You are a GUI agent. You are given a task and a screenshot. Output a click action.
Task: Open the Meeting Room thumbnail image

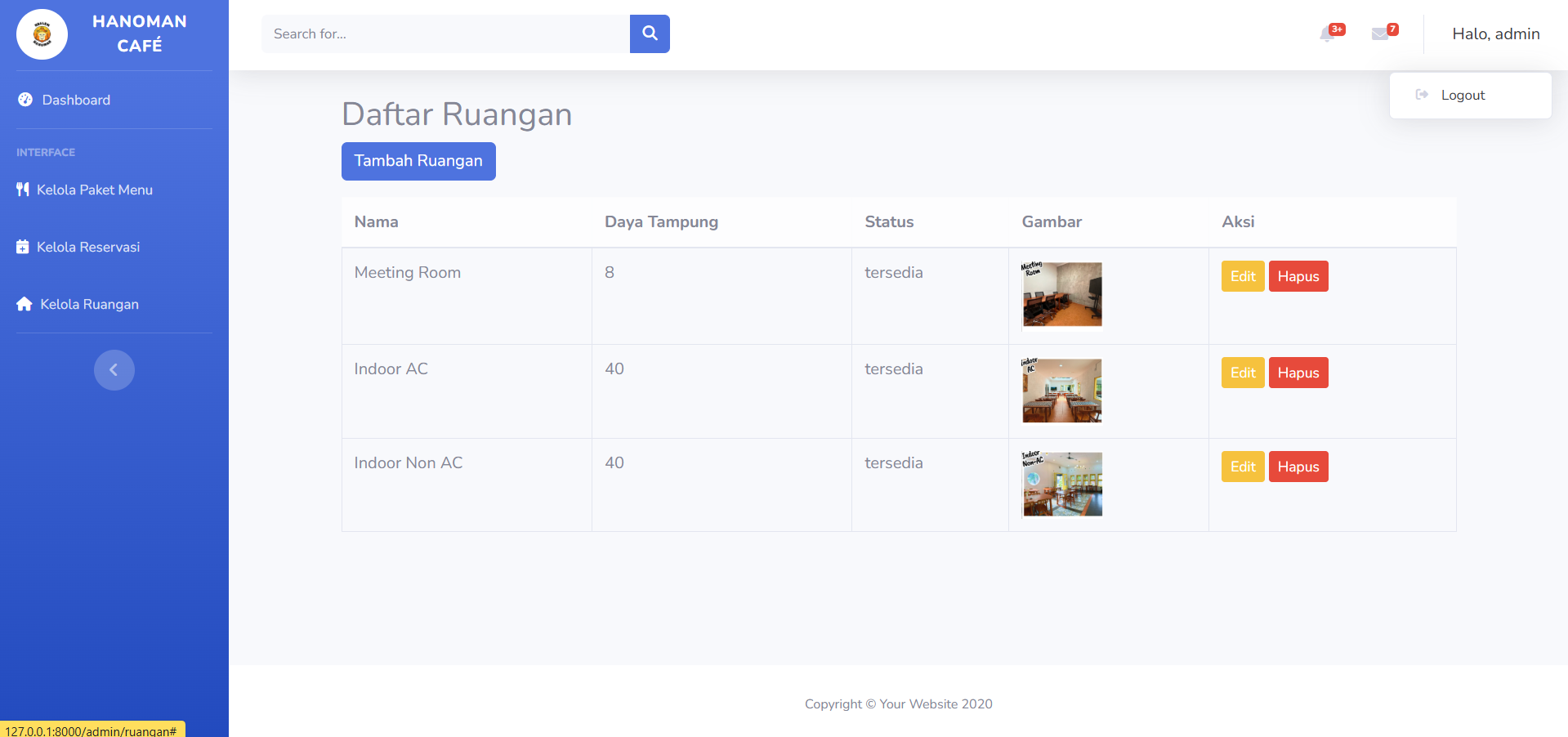point(1061,294)
